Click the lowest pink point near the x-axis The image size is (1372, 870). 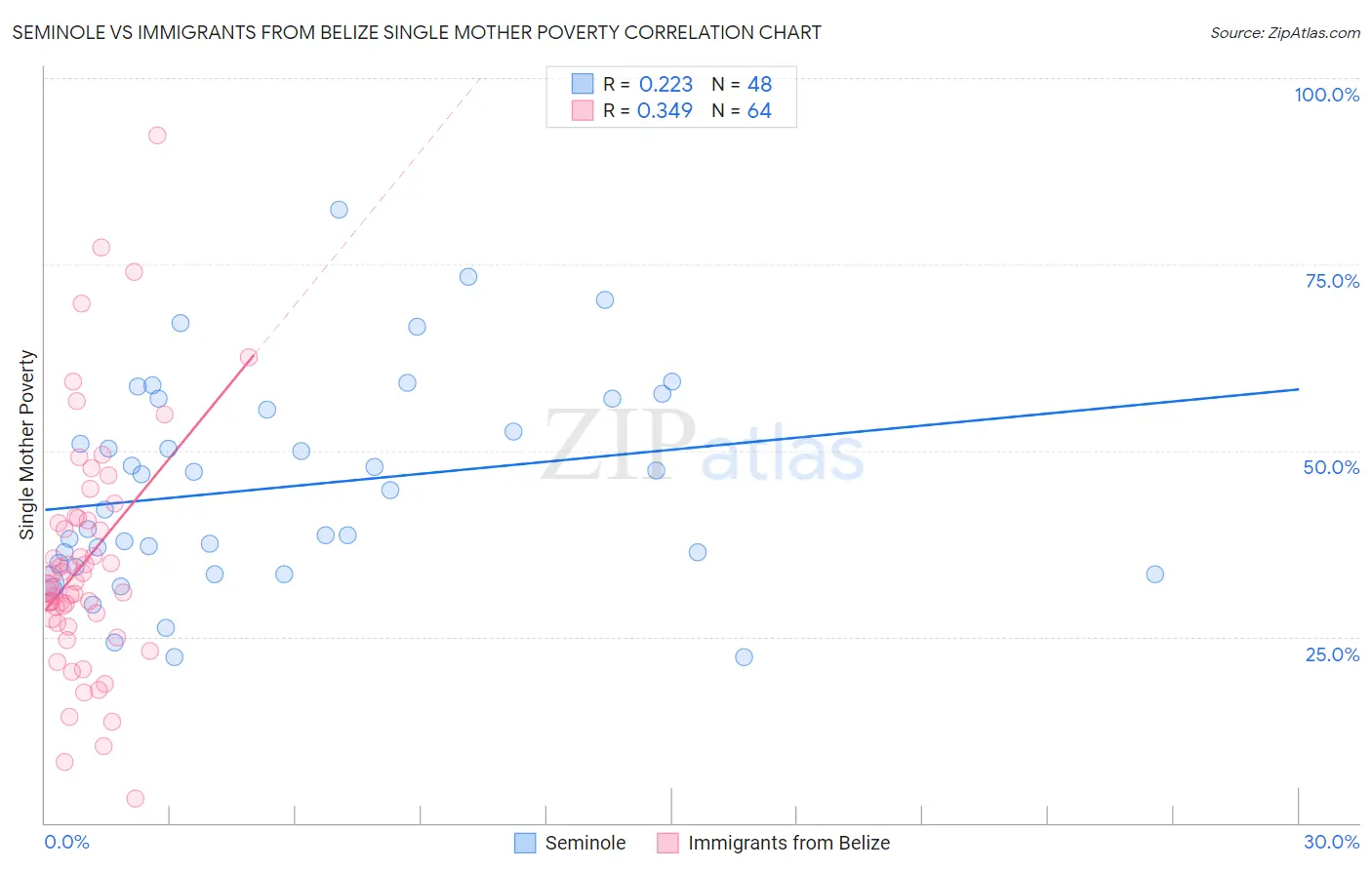point(136,799)
